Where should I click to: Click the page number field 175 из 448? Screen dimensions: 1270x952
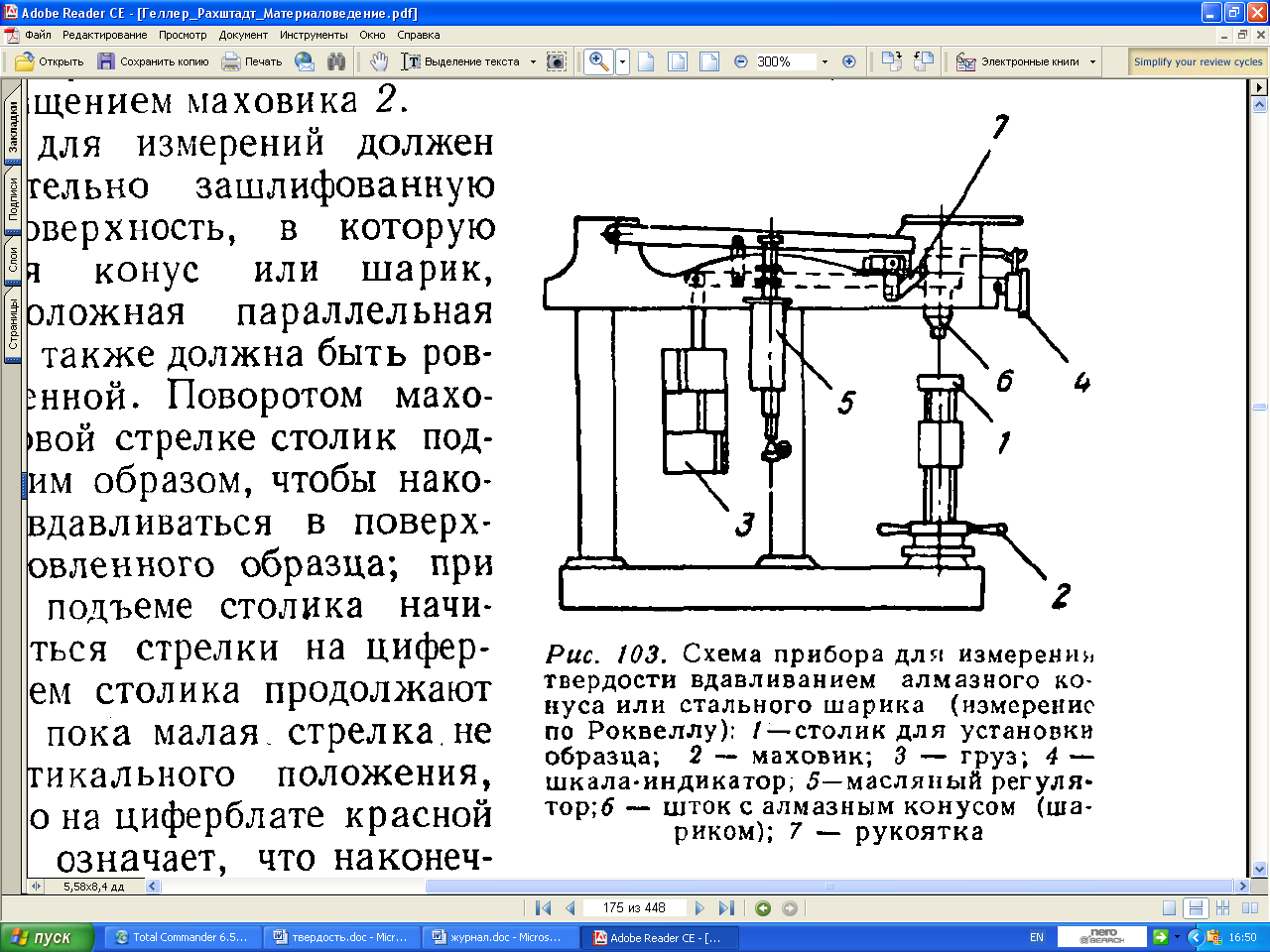coord(635,907)
